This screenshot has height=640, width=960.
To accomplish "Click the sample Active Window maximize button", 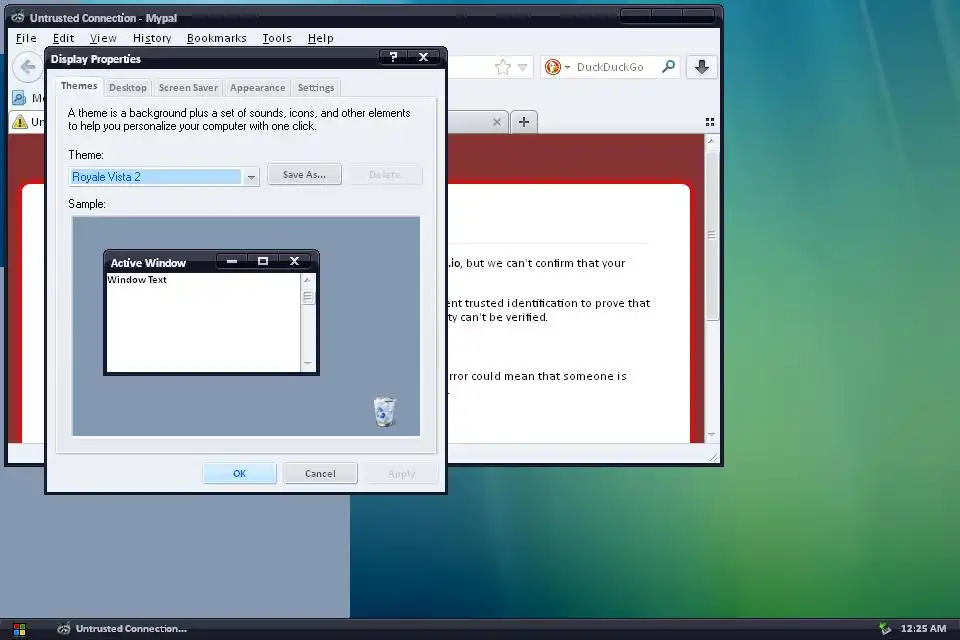I will (263, 261).
